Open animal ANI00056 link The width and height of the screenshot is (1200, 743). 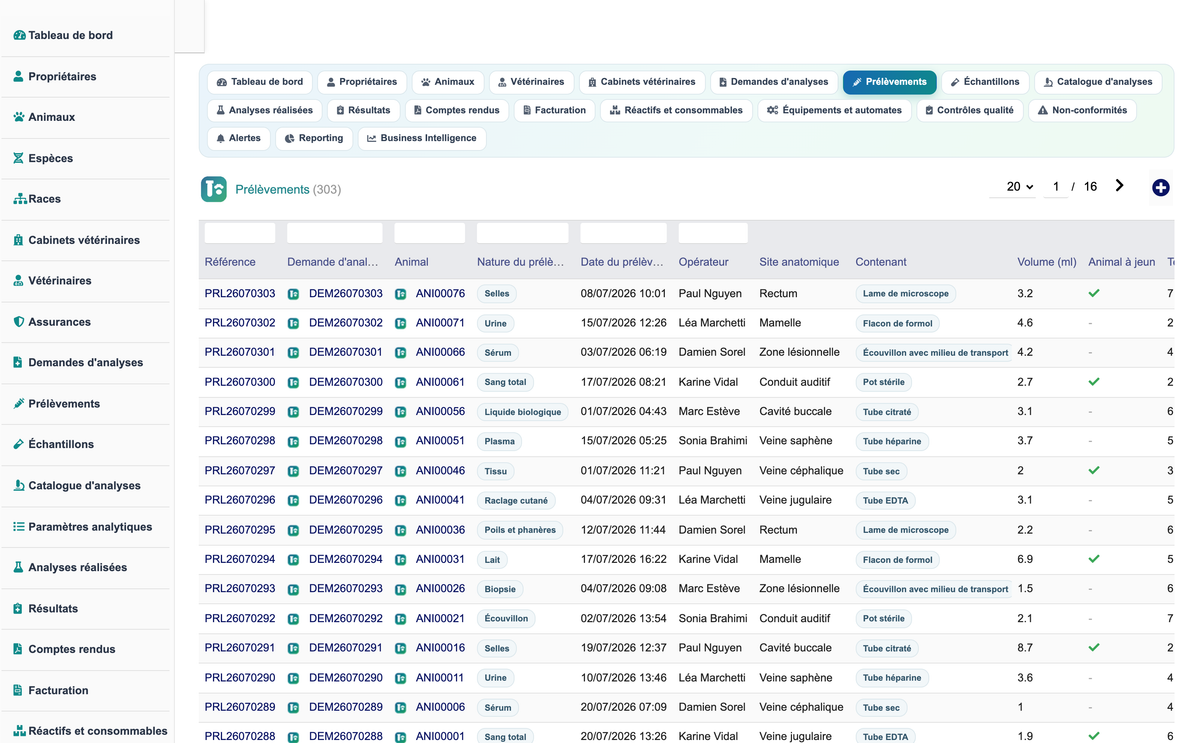click(440, 411)
